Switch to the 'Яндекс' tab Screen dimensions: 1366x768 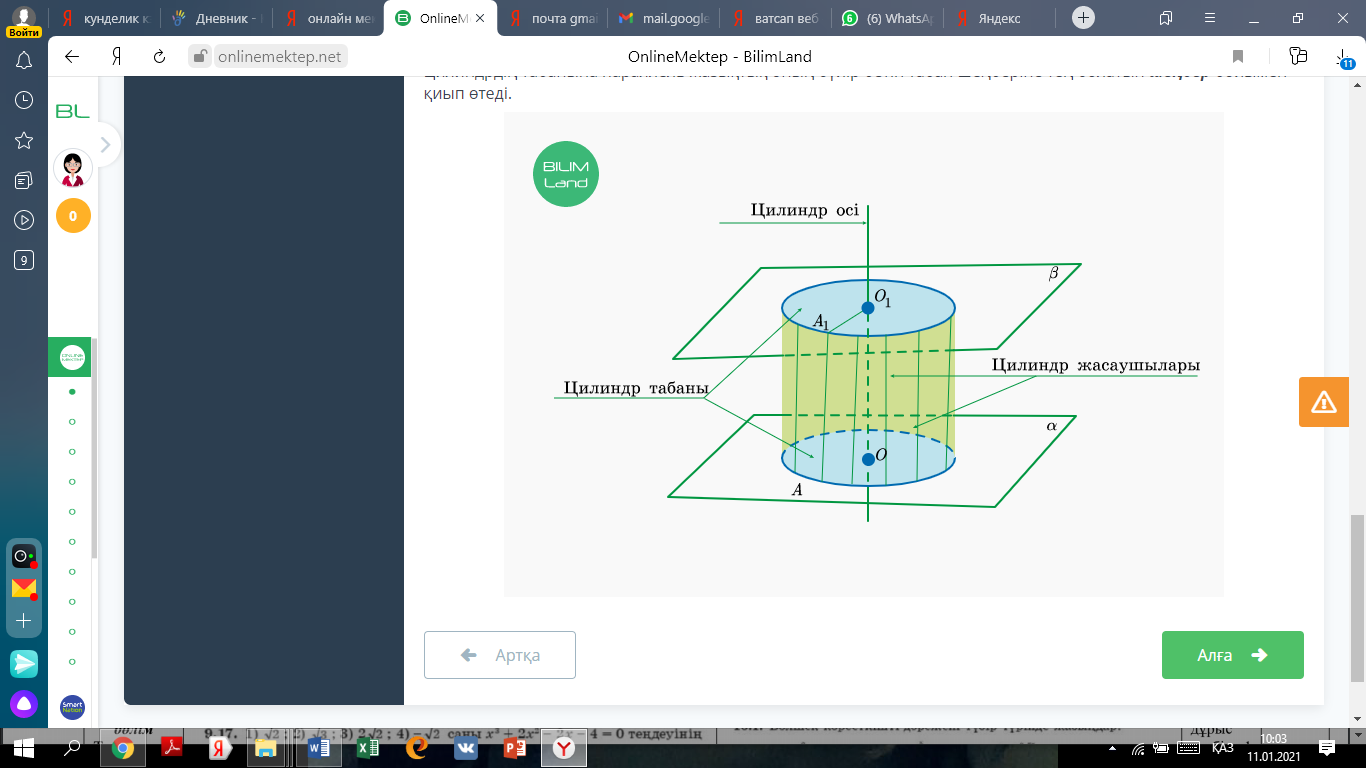(x=1001, y=18)
